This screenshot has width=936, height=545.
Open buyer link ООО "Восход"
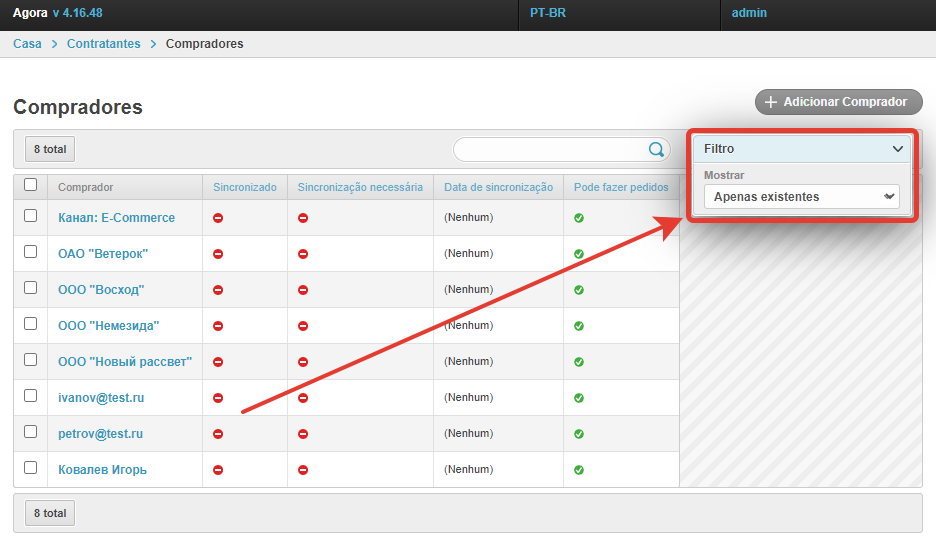pyautogui.click(x=101, y=290)
